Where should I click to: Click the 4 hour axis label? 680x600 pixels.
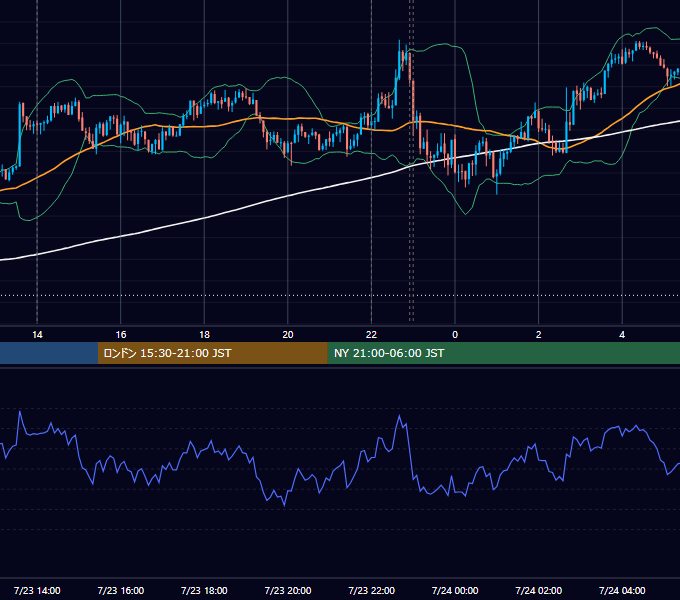[622, 334]
